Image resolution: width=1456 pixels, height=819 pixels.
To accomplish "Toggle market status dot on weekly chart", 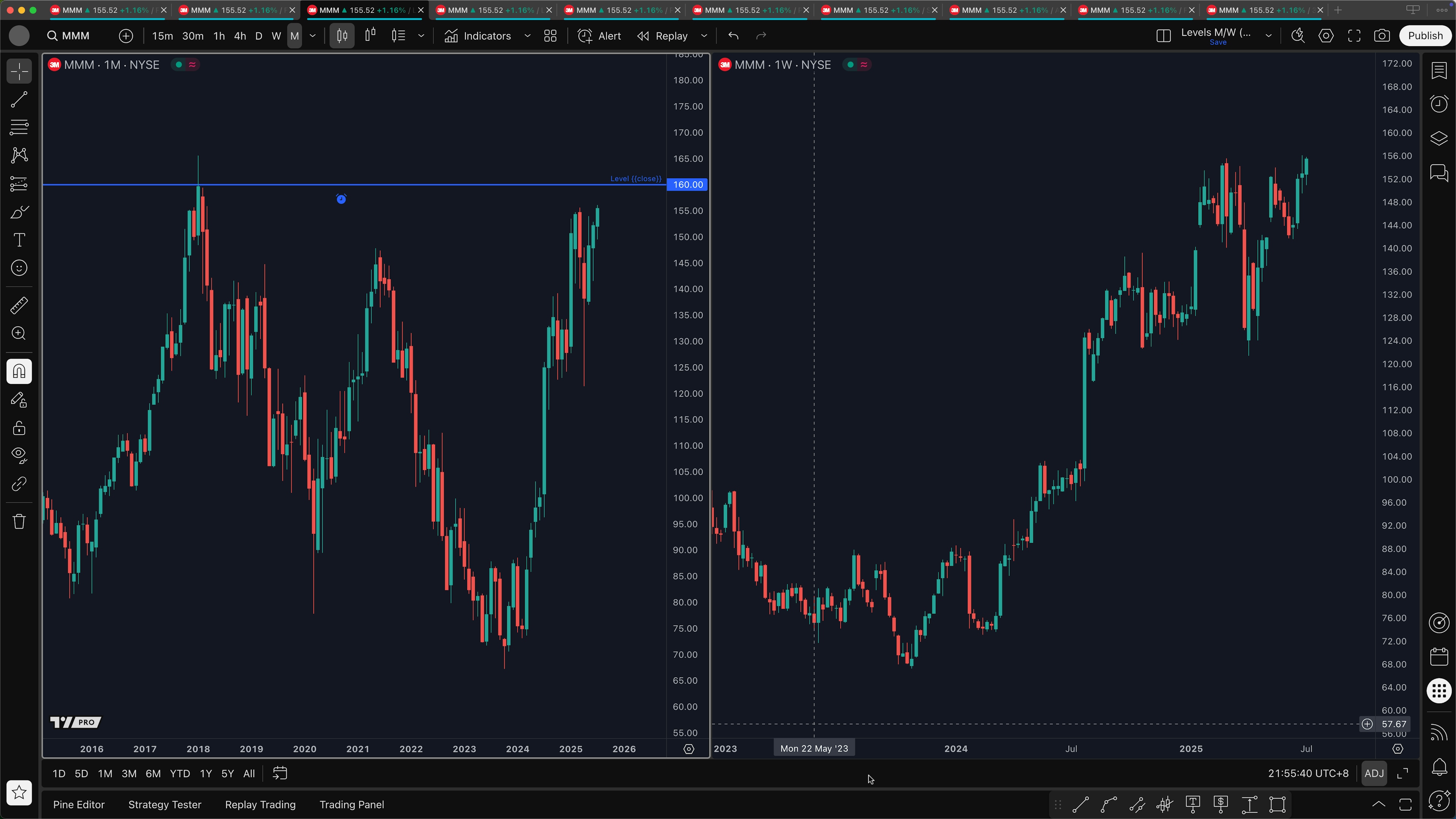I will pos(850,65).
